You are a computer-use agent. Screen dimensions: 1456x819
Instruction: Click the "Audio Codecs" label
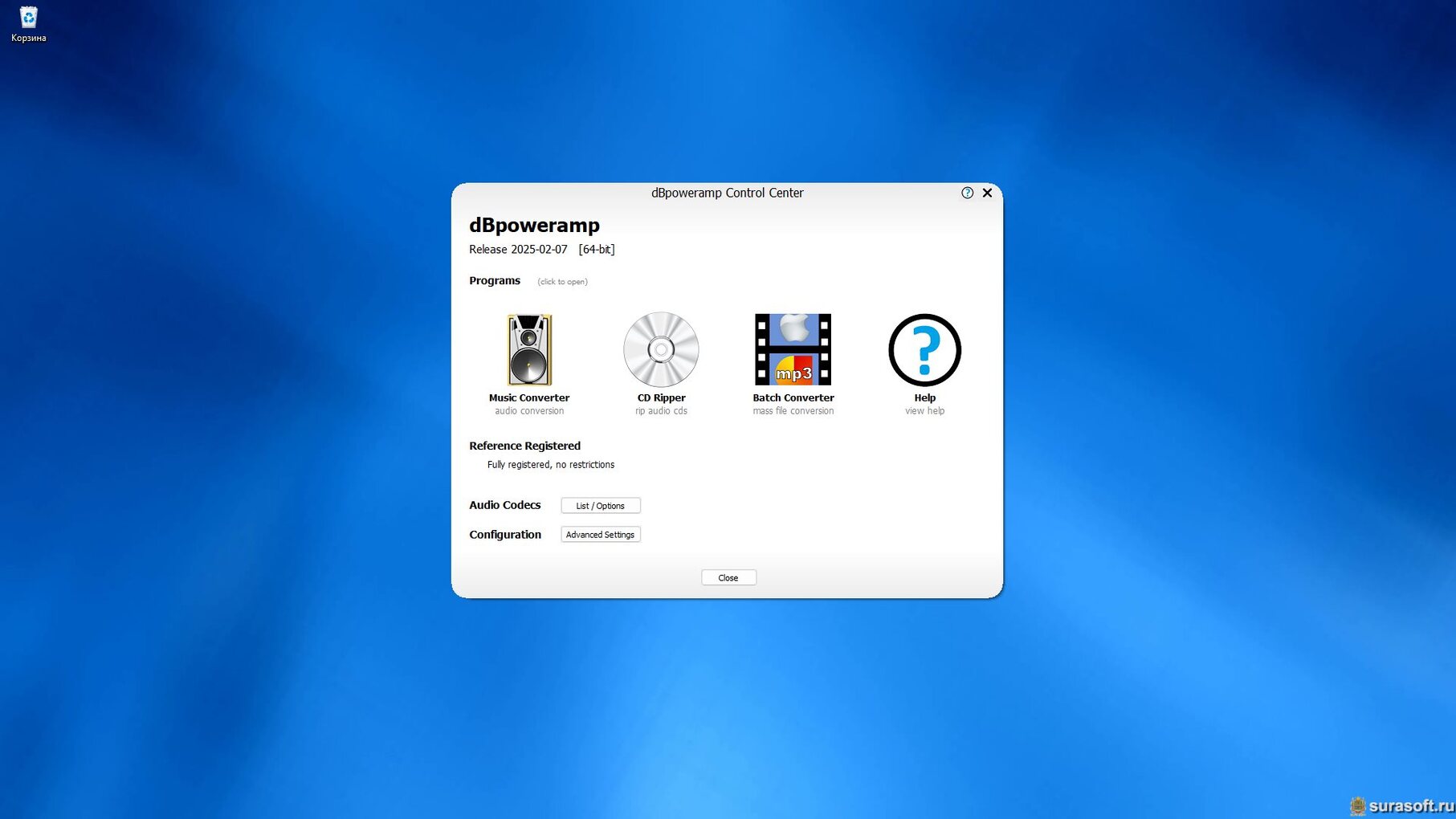tap(505, 505)
